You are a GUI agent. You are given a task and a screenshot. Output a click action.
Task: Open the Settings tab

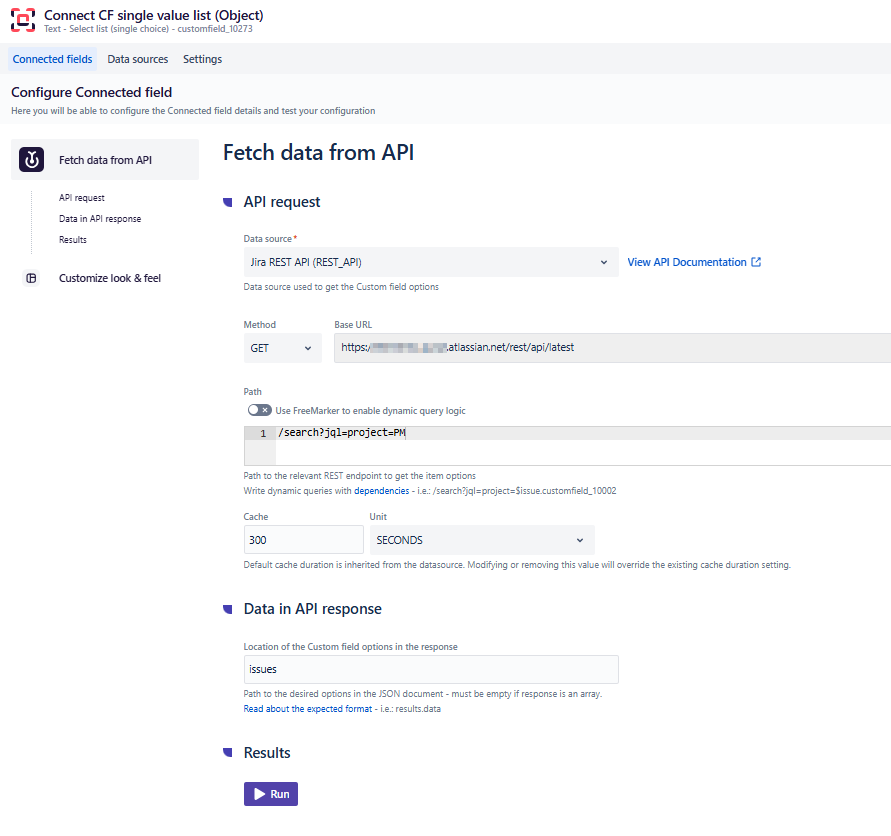click(202, 59)
